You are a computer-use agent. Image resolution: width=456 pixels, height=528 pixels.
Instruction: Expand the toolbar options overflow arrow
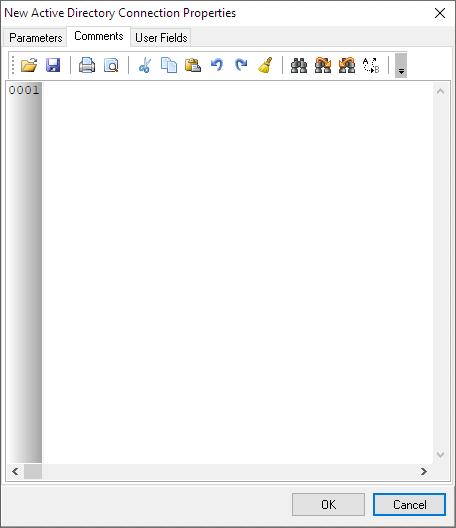pyautogui.click(x=401, y=65)
